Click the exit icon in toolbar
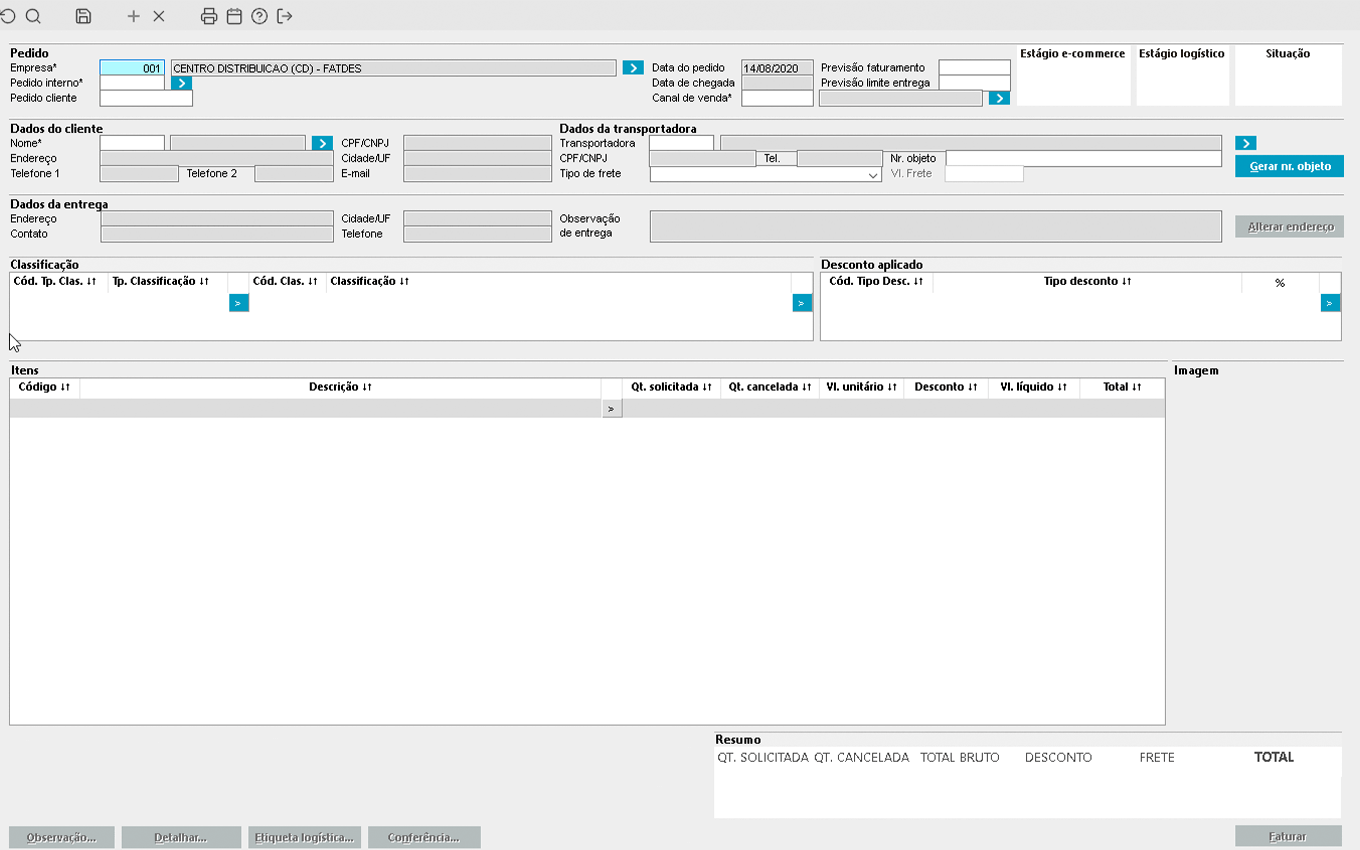This screenshot has width=1360, height=850. [x=285, y=16]
